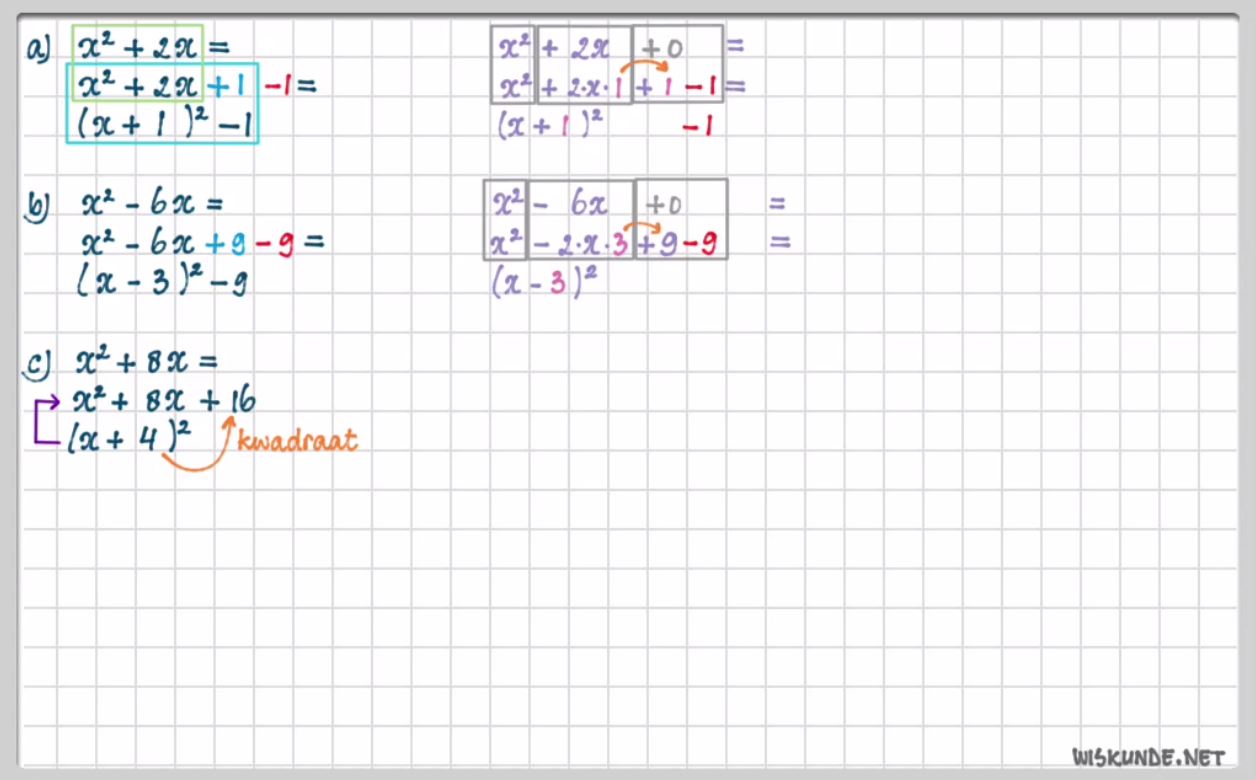
Task: Click the "x² + 8x =" line of problem c
Action: coord(147,360)
